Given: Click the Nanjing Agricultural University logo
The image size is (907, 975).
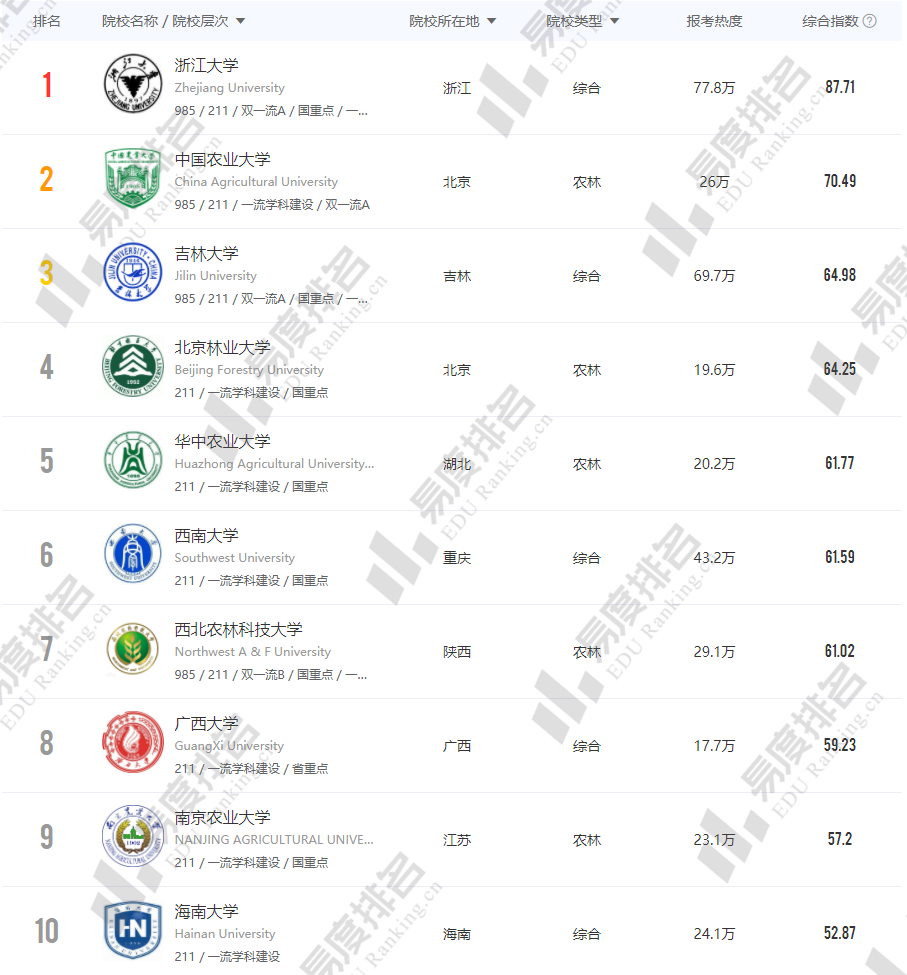Looking at the screenshot, I should [x=133, y=837].
